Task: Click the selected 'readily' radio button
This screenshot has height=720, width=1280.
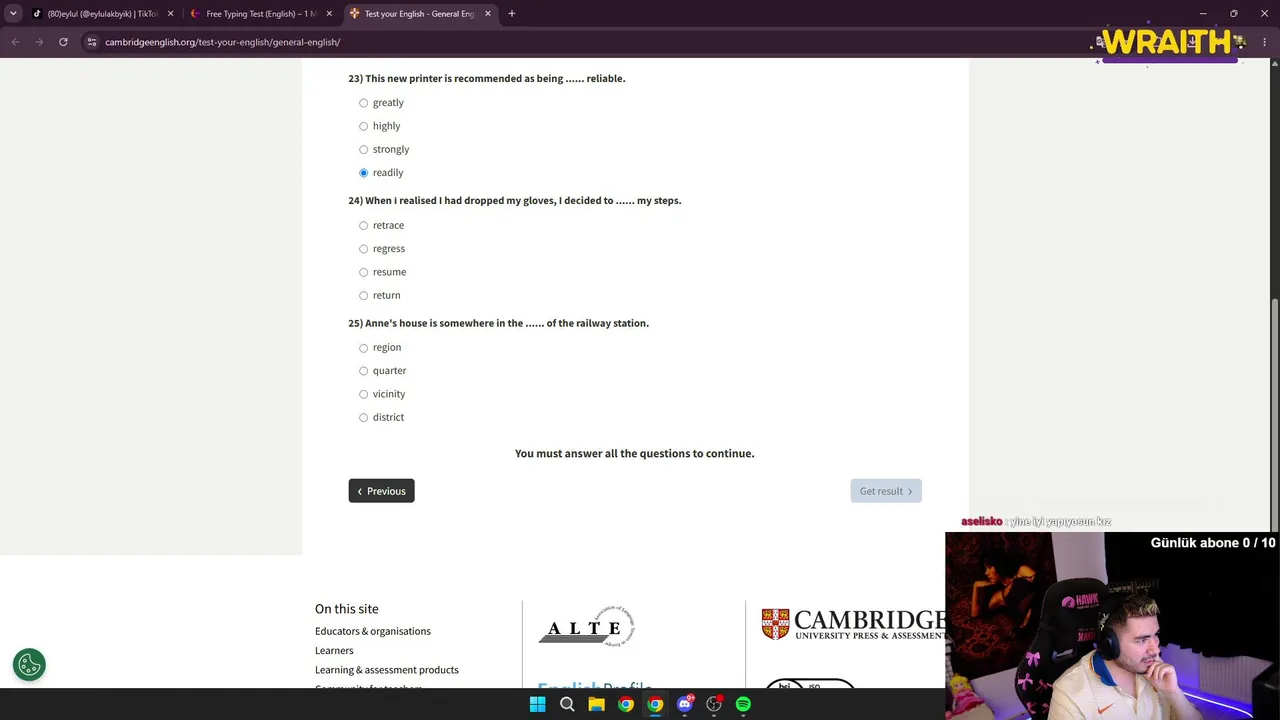Action: click(x=364, y=173)
